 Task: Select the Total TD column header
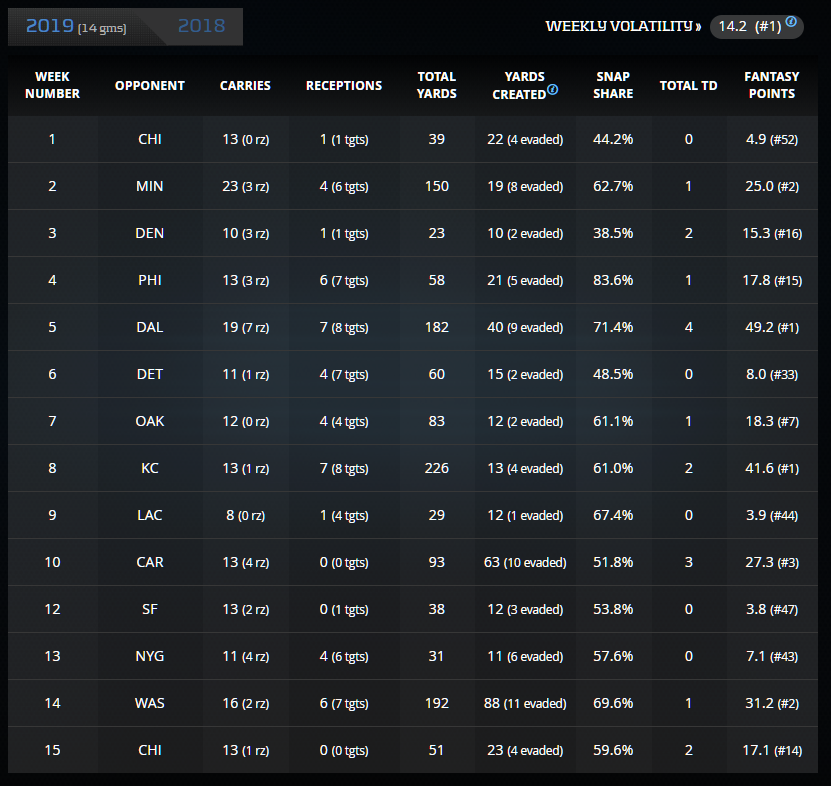pyautogui.click(x=688, y=85)
